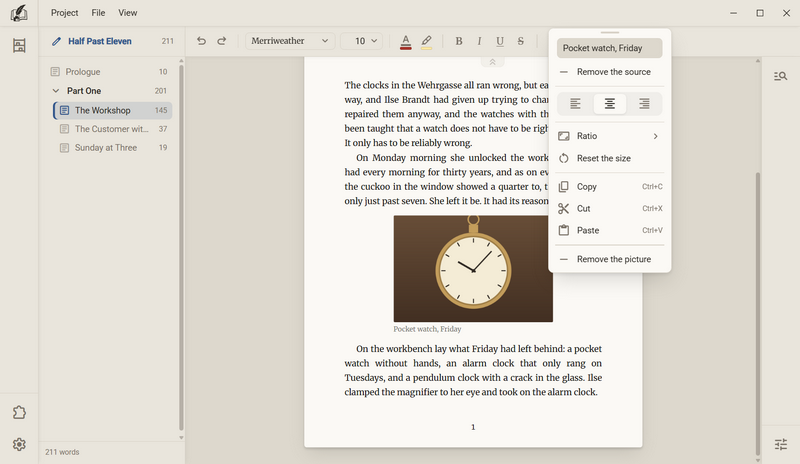800x464 pixels.
Task: Open the plugins puzzle-piece icon
Action: (19, 412)
